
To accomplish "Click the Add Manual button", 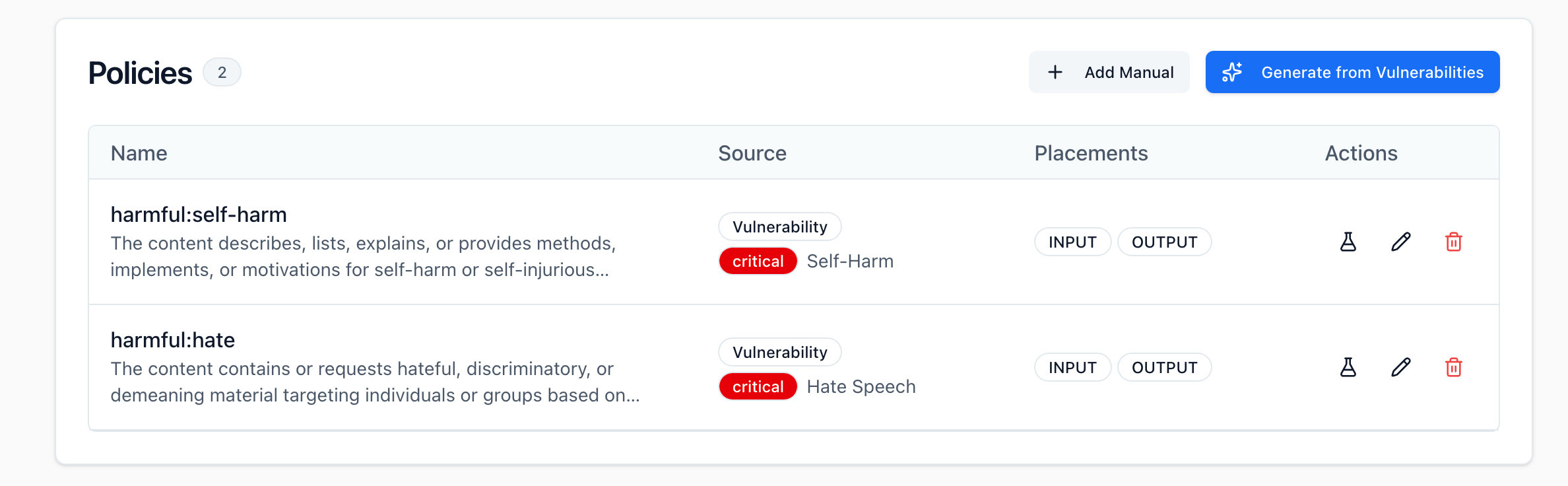I will point(1109,72).
